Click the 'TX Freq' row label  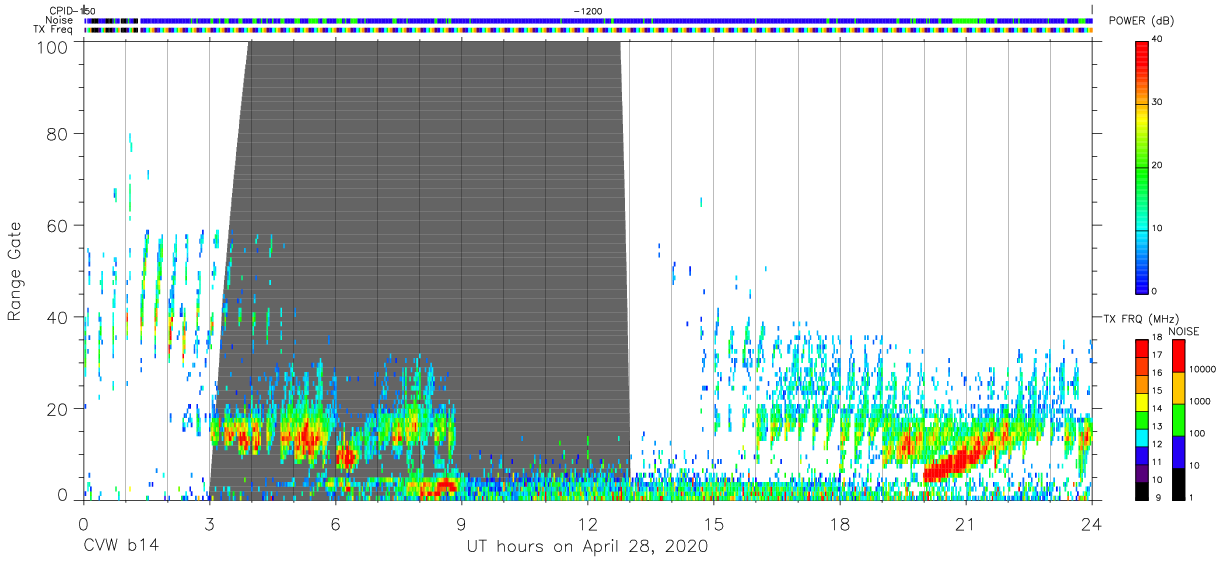click(54, 30)
